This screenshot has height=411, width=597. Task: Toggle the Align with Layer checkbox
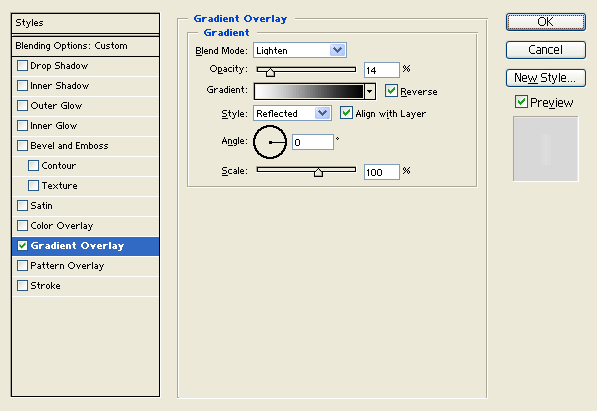(x=346, y=113)
